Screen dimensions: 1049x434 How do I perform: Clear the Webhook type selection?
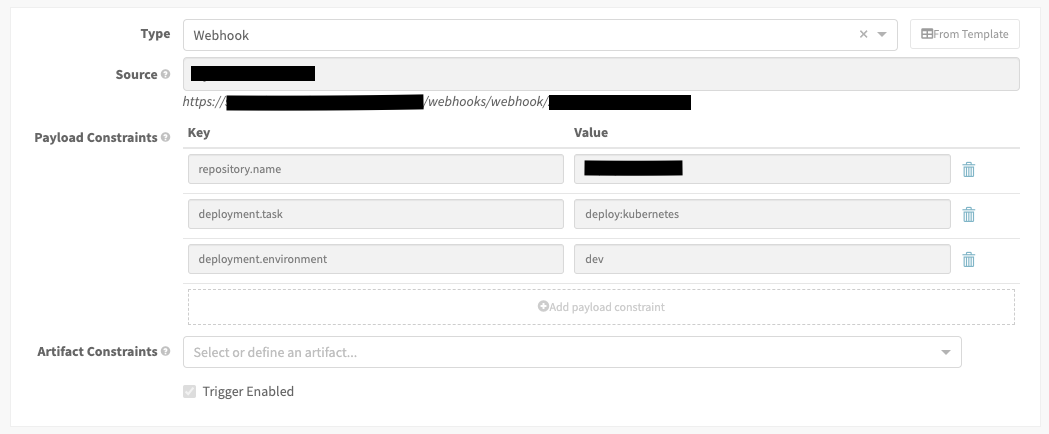tap(864, 34)
